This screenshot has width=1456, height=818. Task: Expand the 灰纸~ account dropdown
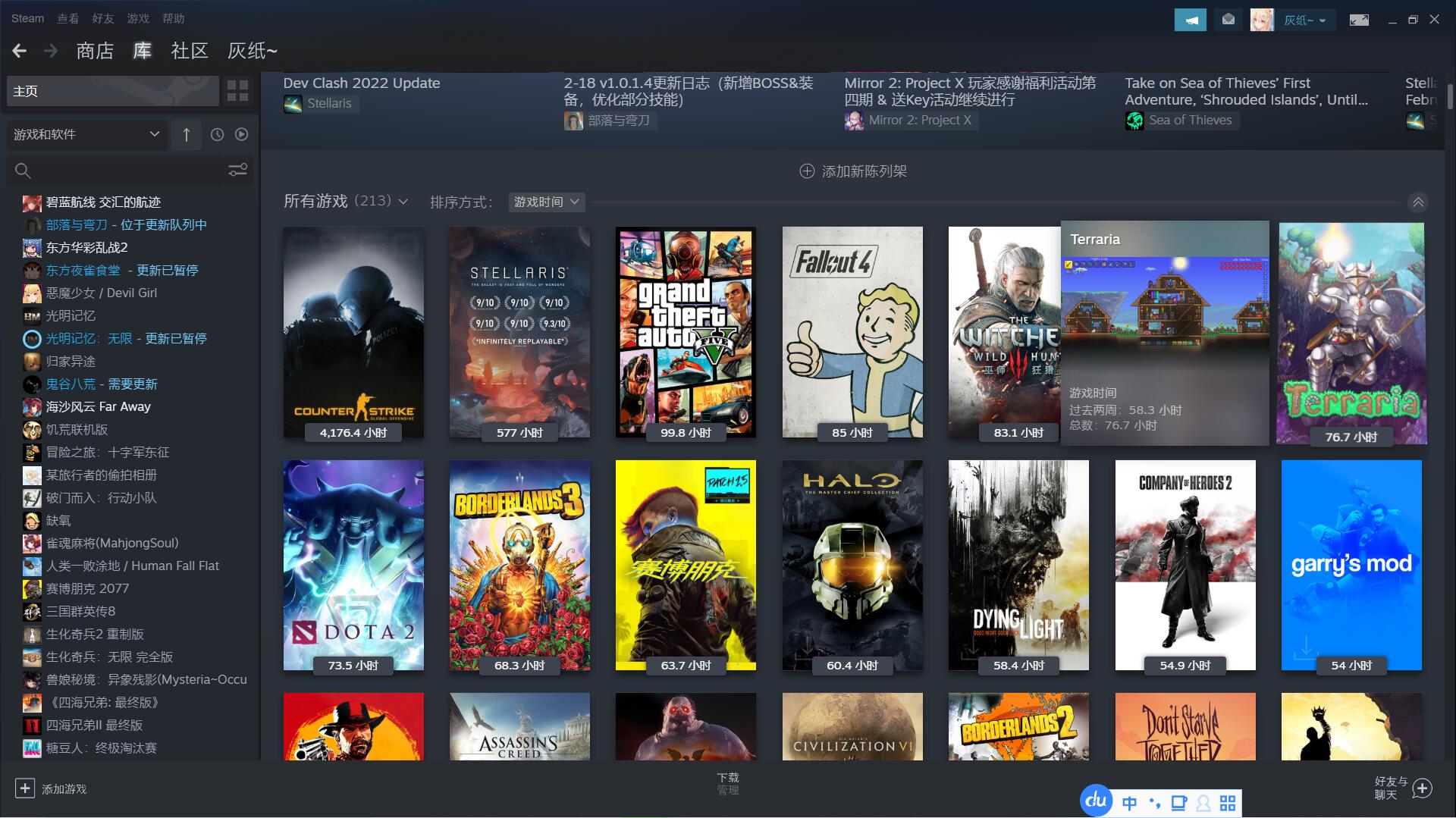pos(1304,20)
